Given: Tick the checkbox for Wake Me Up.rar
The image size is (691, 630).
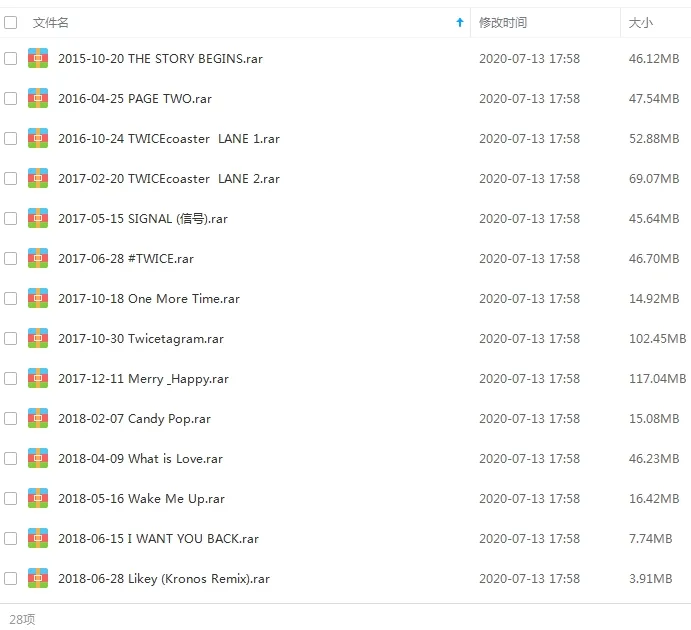Looking at the screenshot, I should (11, 499).
